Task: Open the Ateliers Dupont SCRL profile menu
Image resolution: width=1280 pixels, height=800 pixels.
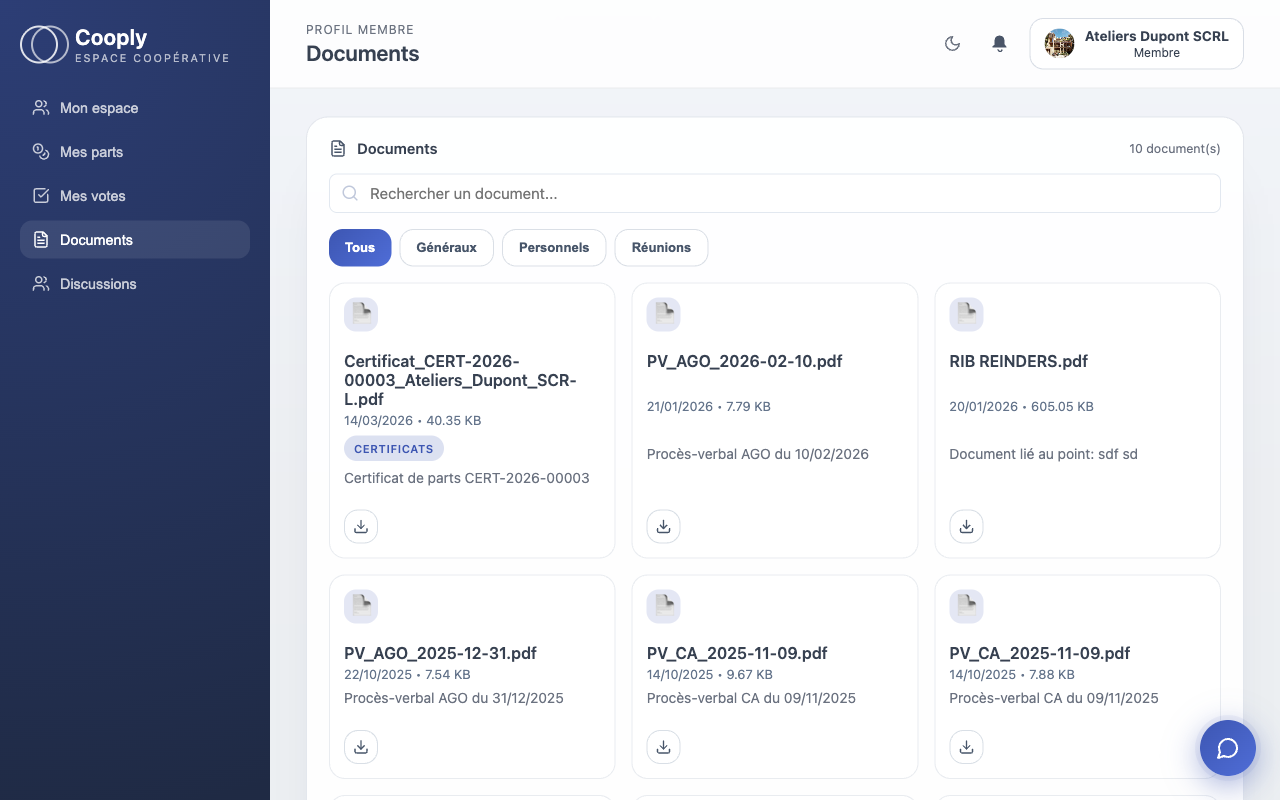Action: [x=1136, y=44]
